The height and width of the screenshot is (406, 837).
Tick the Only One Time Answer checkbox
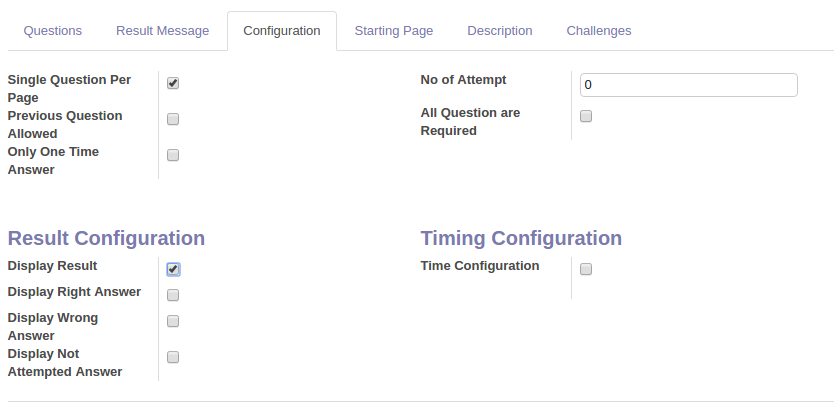click(173, 155)
